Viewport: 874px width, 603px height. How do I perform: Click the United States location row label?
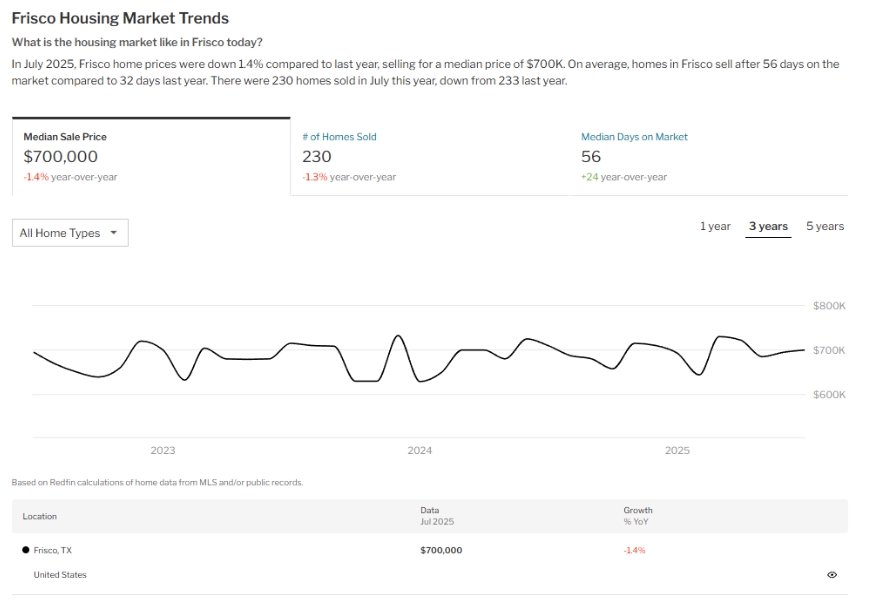pyautogui.click(x=60, y=575)
